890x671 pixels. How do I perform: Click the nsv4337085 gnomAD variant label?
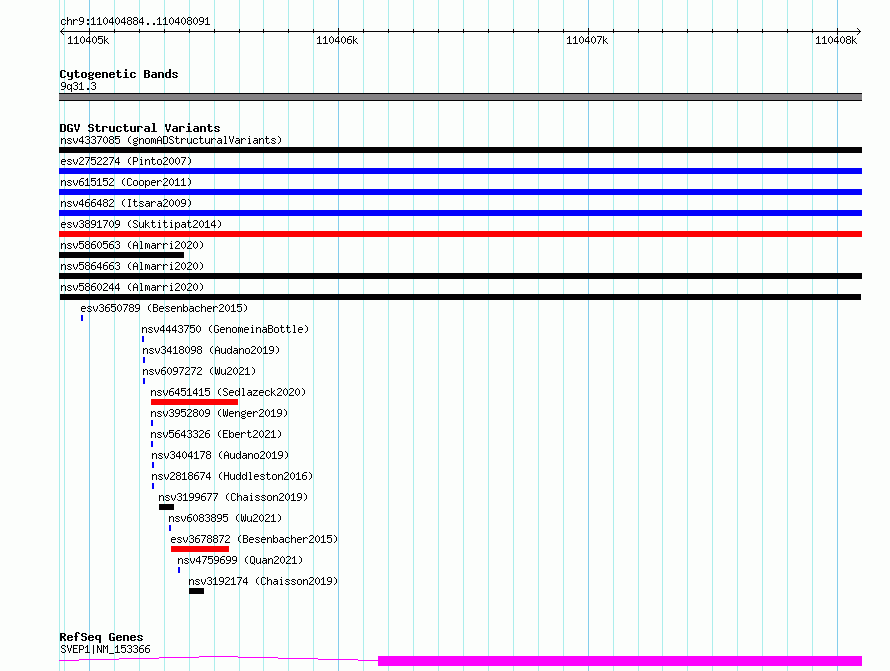171,140
